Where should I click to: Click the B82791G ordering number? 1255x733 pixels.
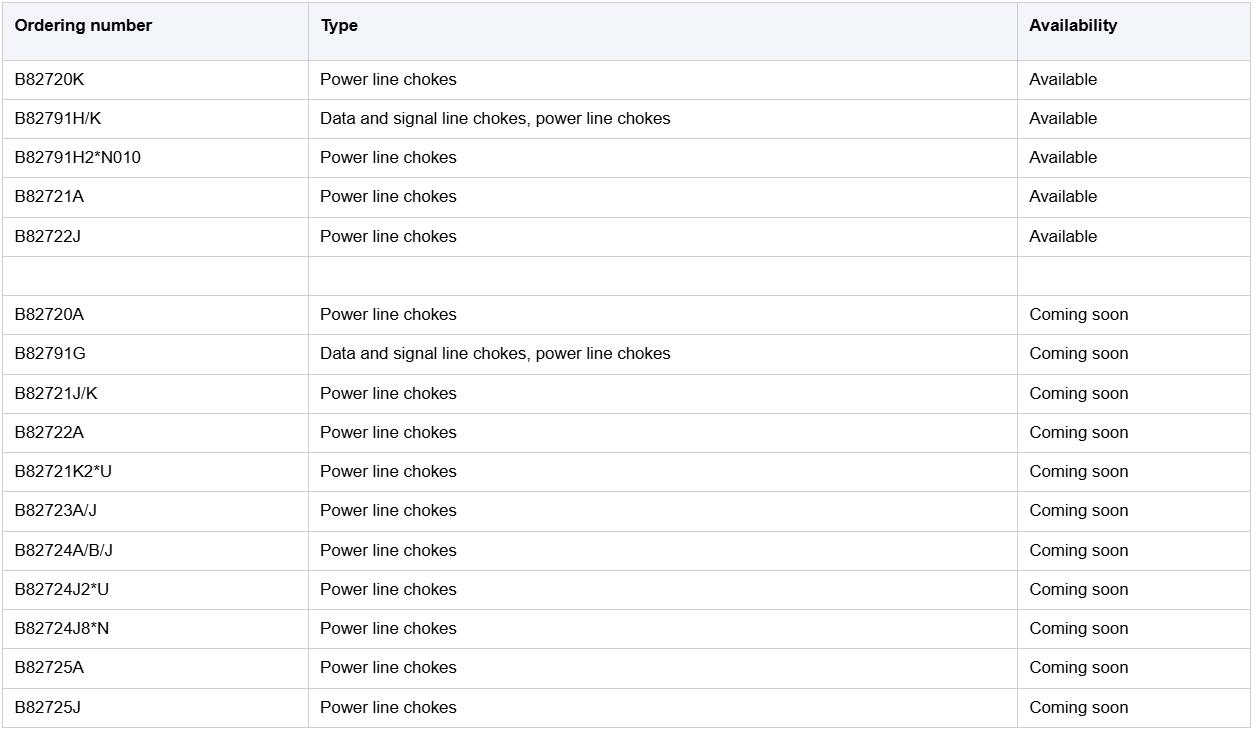click(50, 353)
